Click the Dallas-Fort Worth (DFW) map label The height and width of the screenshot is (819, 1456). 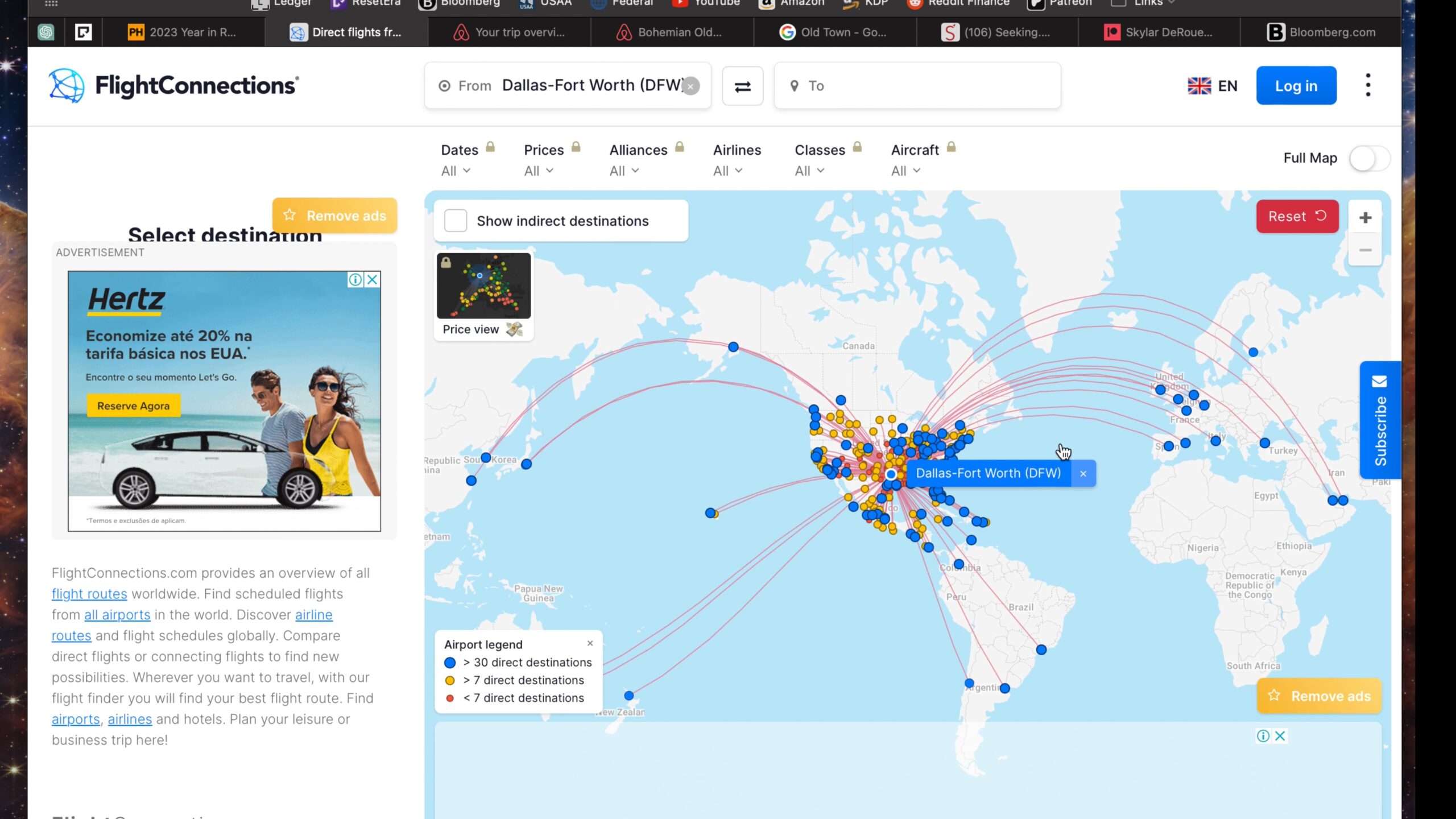988,473
